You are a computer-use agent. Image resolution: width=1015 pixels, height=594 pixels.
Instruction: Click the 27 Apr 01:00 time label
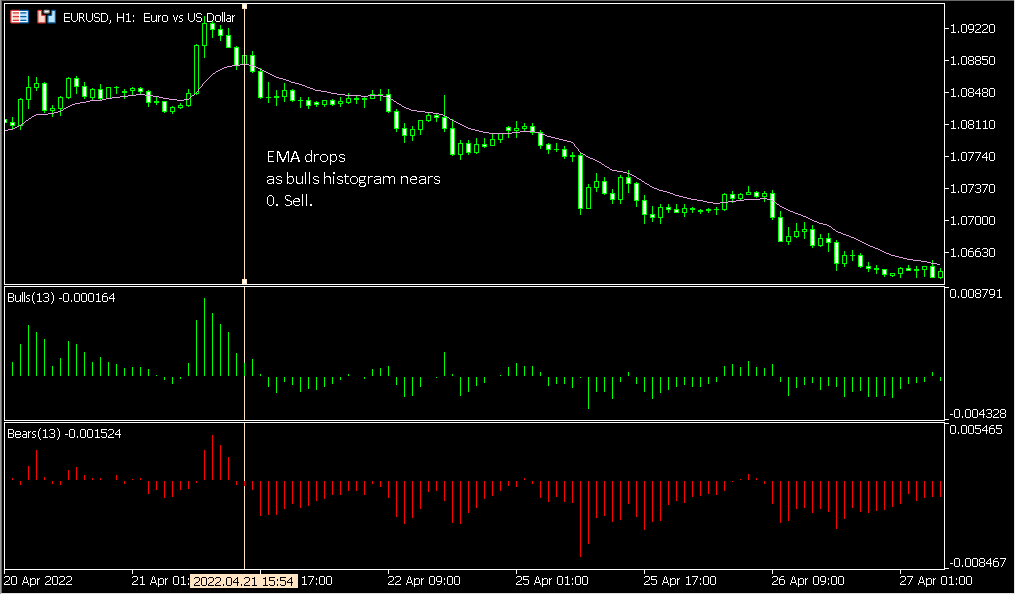point(936,580)
